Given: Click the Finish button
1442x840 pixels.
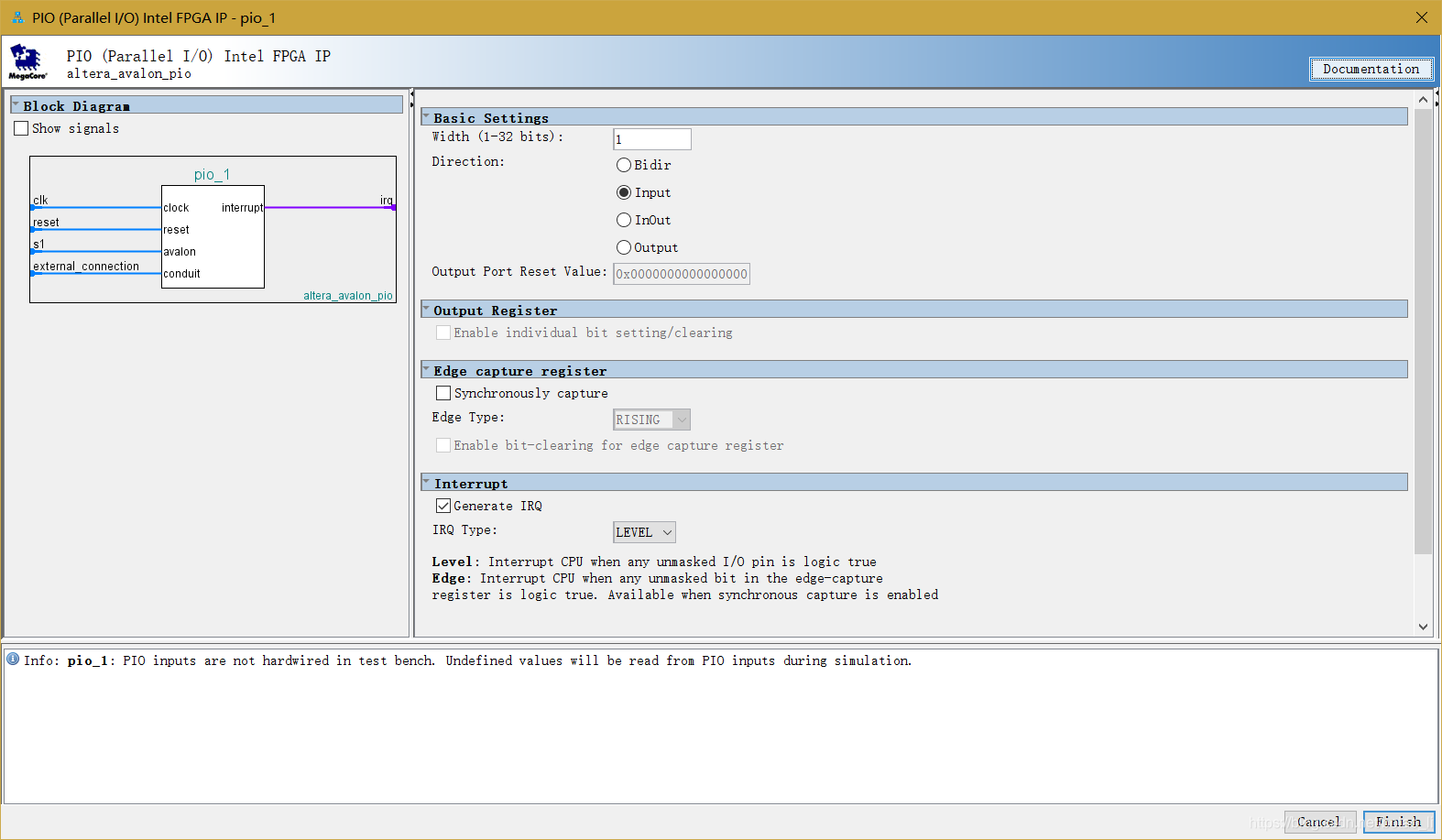Looking at the screenshot, I should click(1398, 822).
